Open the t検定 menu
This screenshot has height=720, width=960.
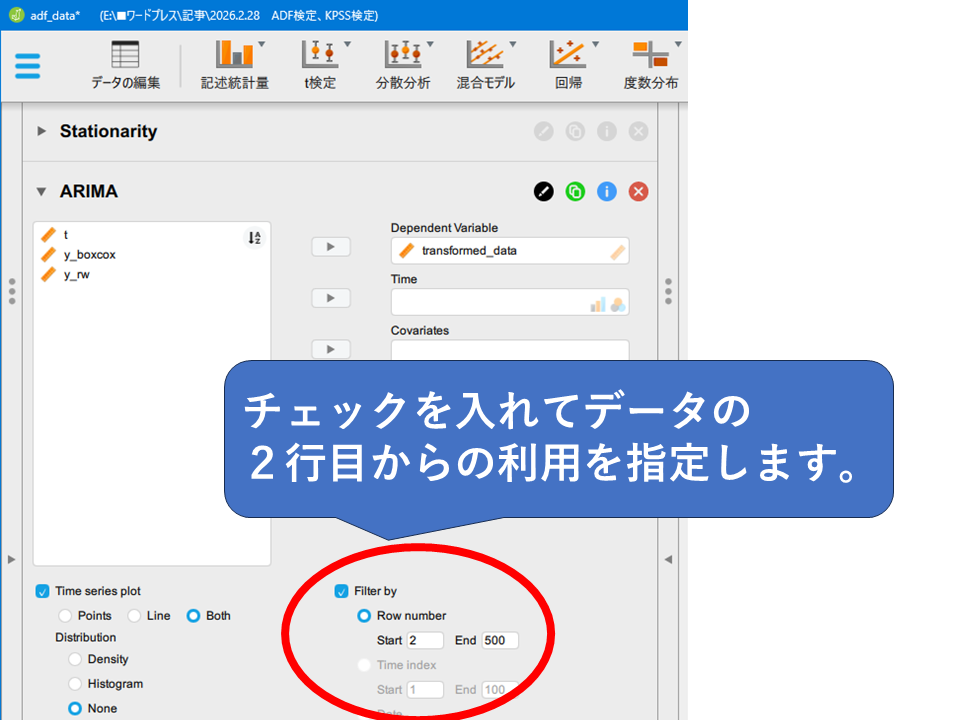[320, 65]
